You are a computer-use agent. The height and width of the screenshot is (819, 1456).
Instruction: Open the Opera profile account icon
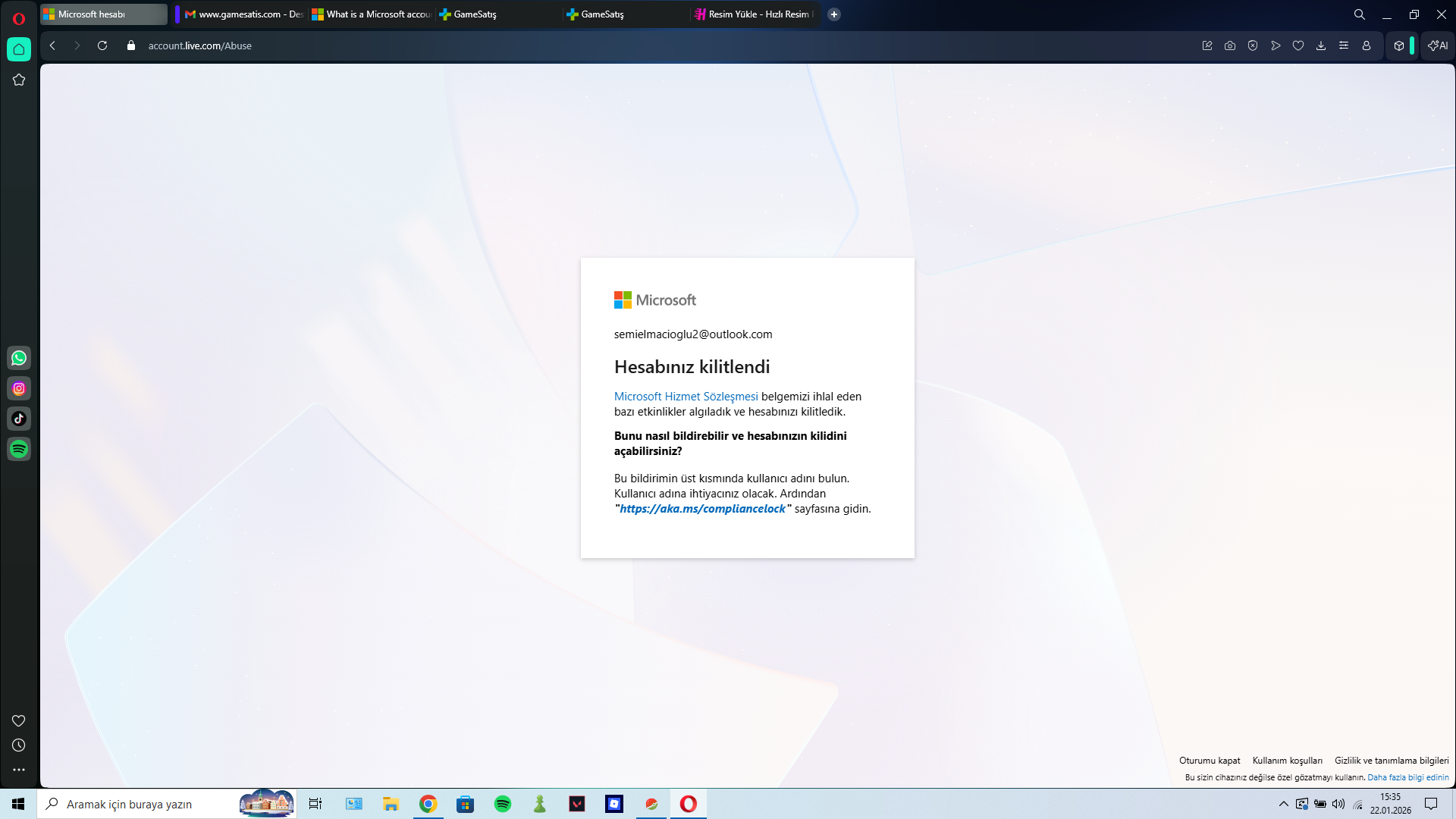click(x=1367, y=45)
